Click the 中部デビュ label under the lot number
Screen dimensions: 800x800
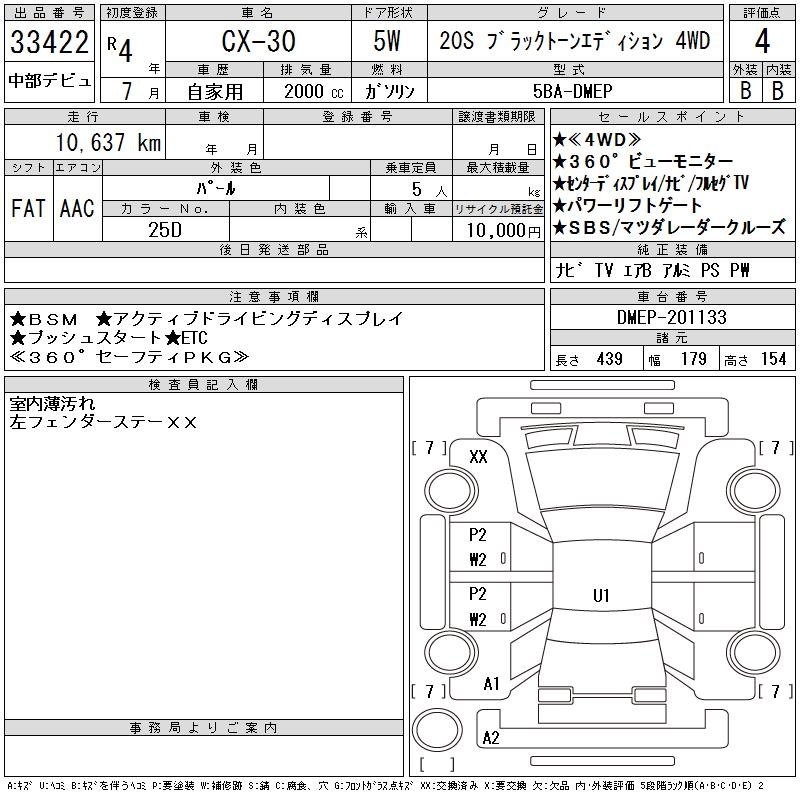point(49,81)
